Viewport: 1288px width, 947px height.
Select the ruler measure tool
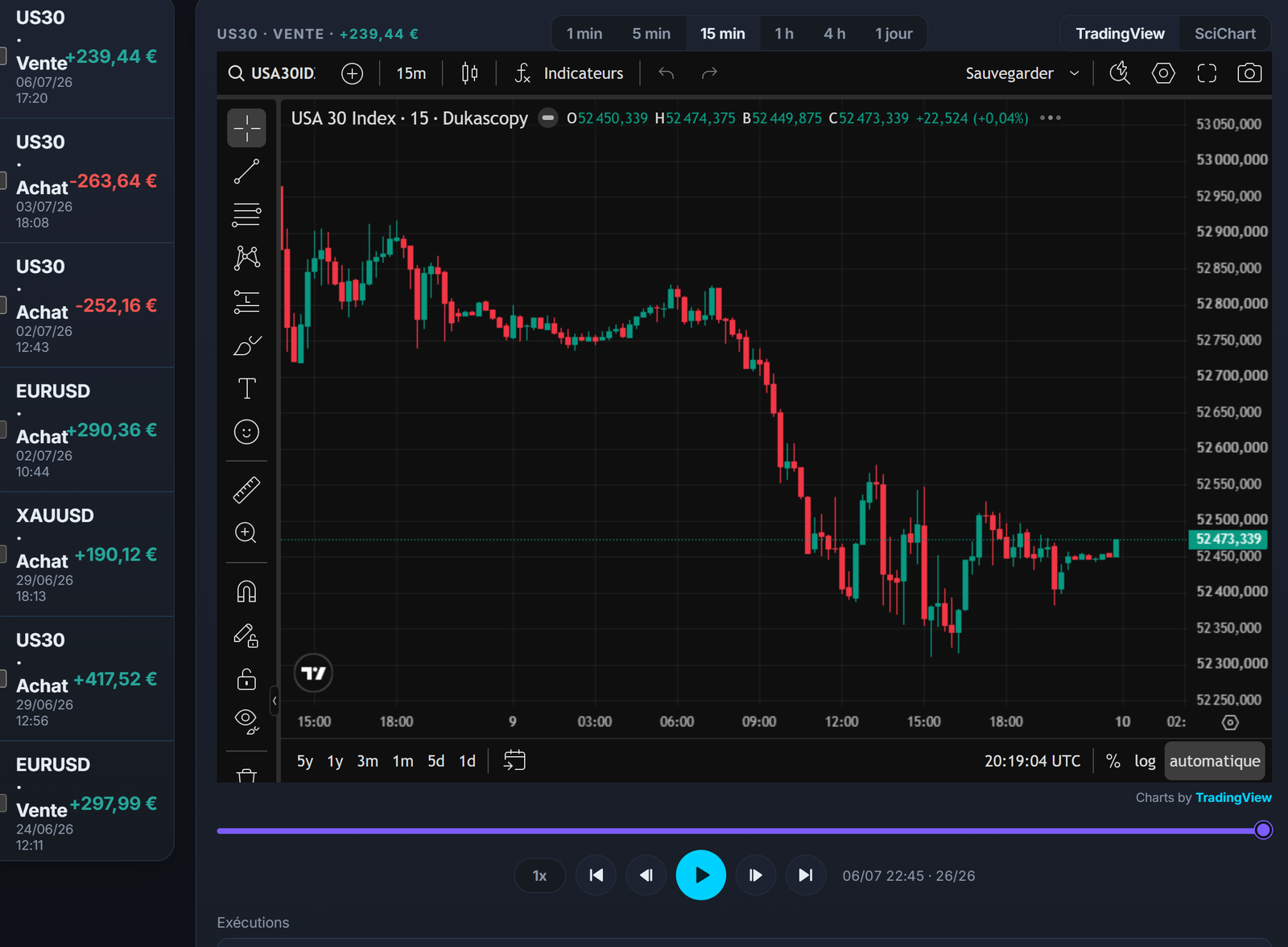coord(246,490)
